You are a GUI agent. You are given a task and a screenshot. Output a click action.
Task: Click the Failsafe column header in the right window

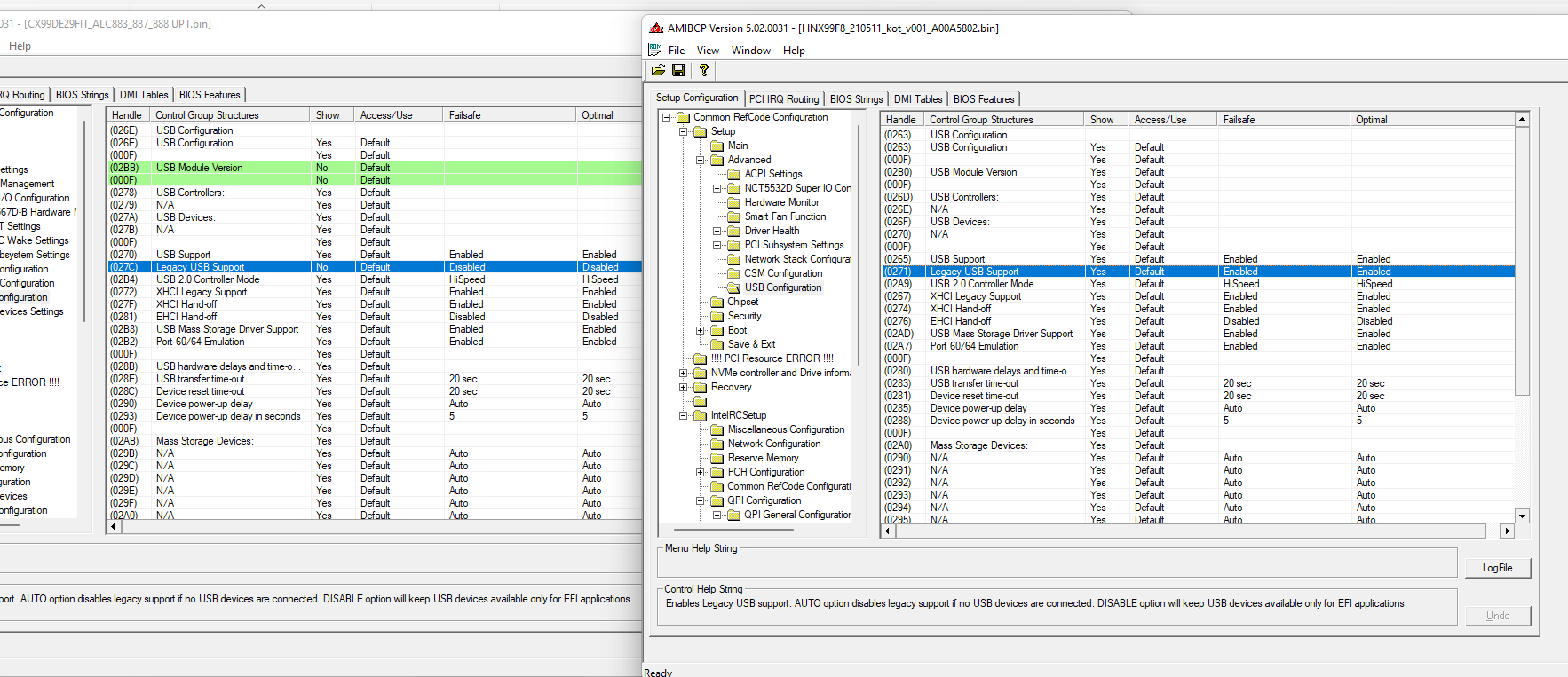pyautogui.click(x=1283, y=120)
